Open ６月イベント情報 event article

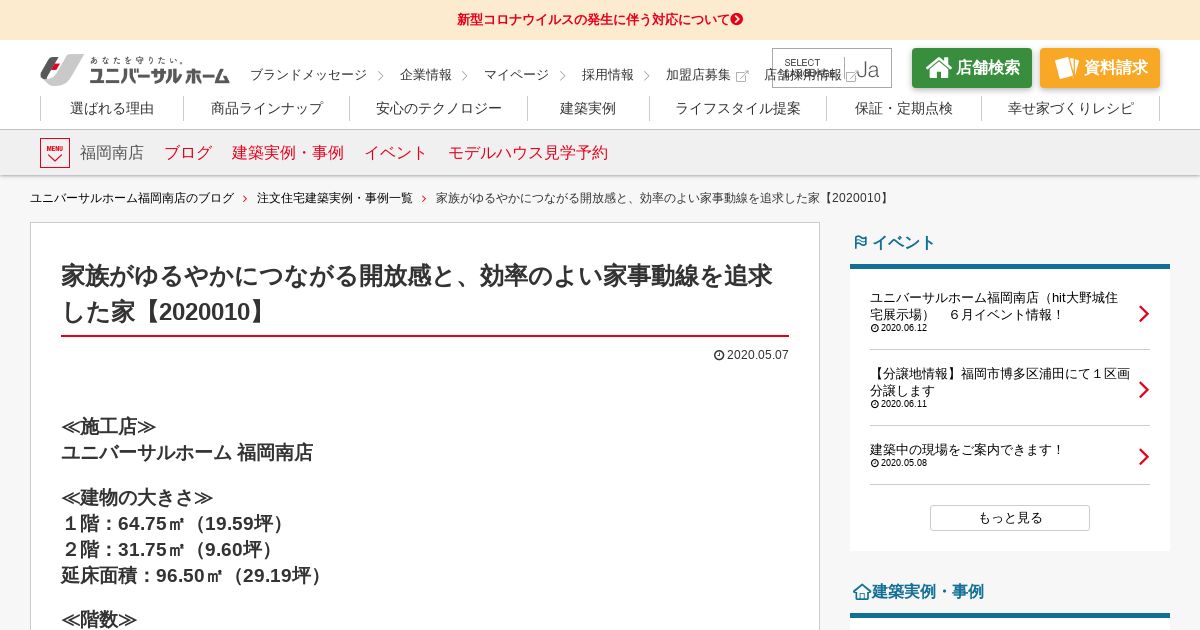994,306
